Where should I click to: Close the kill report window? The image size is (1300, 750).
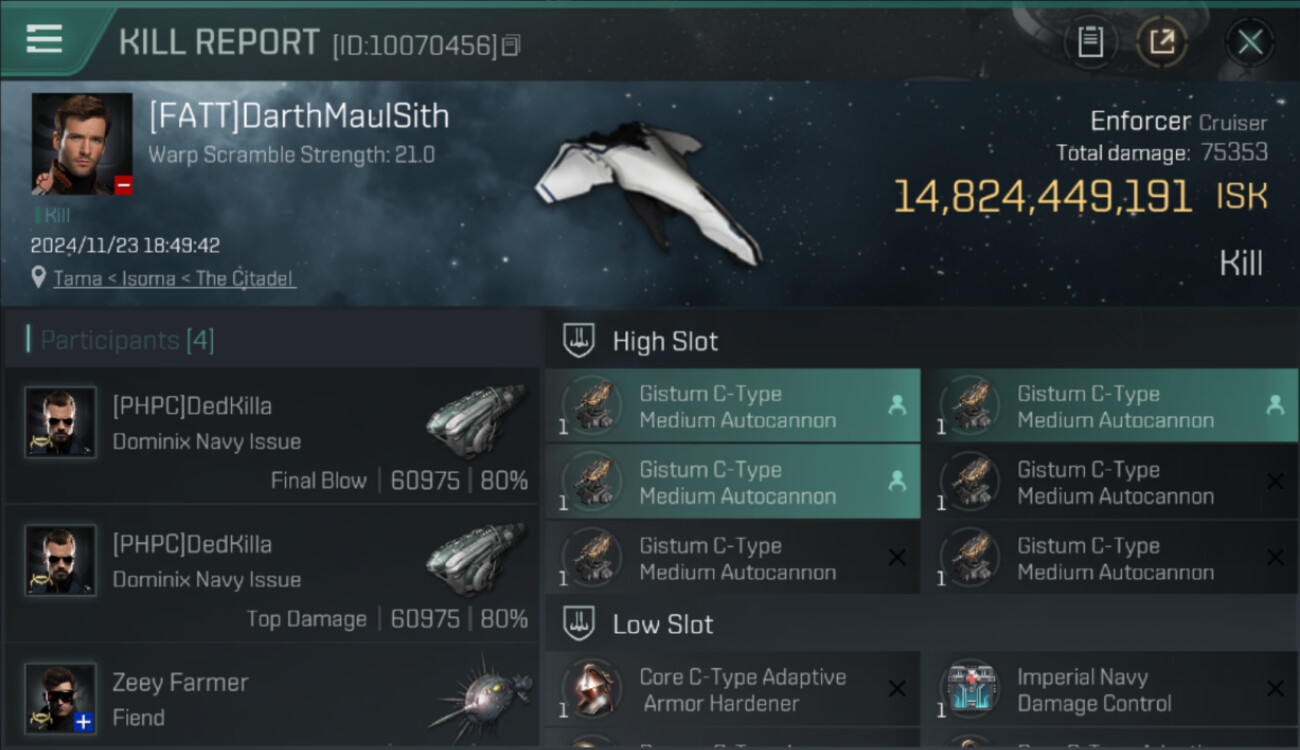point(1249,42)
